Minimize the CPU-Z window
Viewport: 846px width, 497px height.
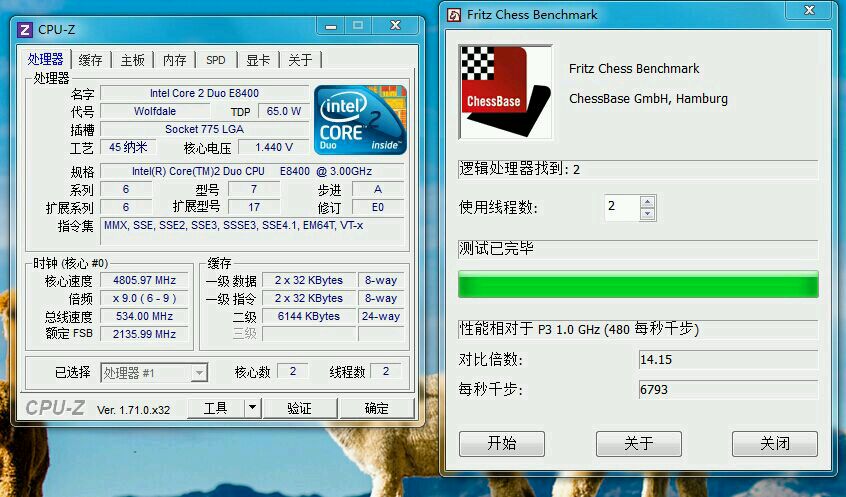332,25
